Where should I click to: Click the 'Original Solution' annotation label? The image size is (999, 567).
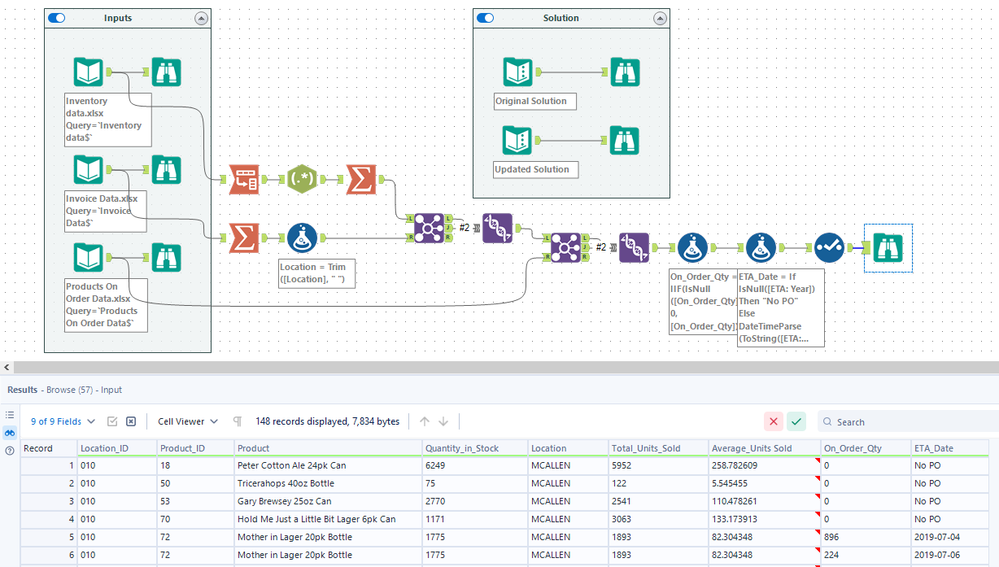coord(535,101)
